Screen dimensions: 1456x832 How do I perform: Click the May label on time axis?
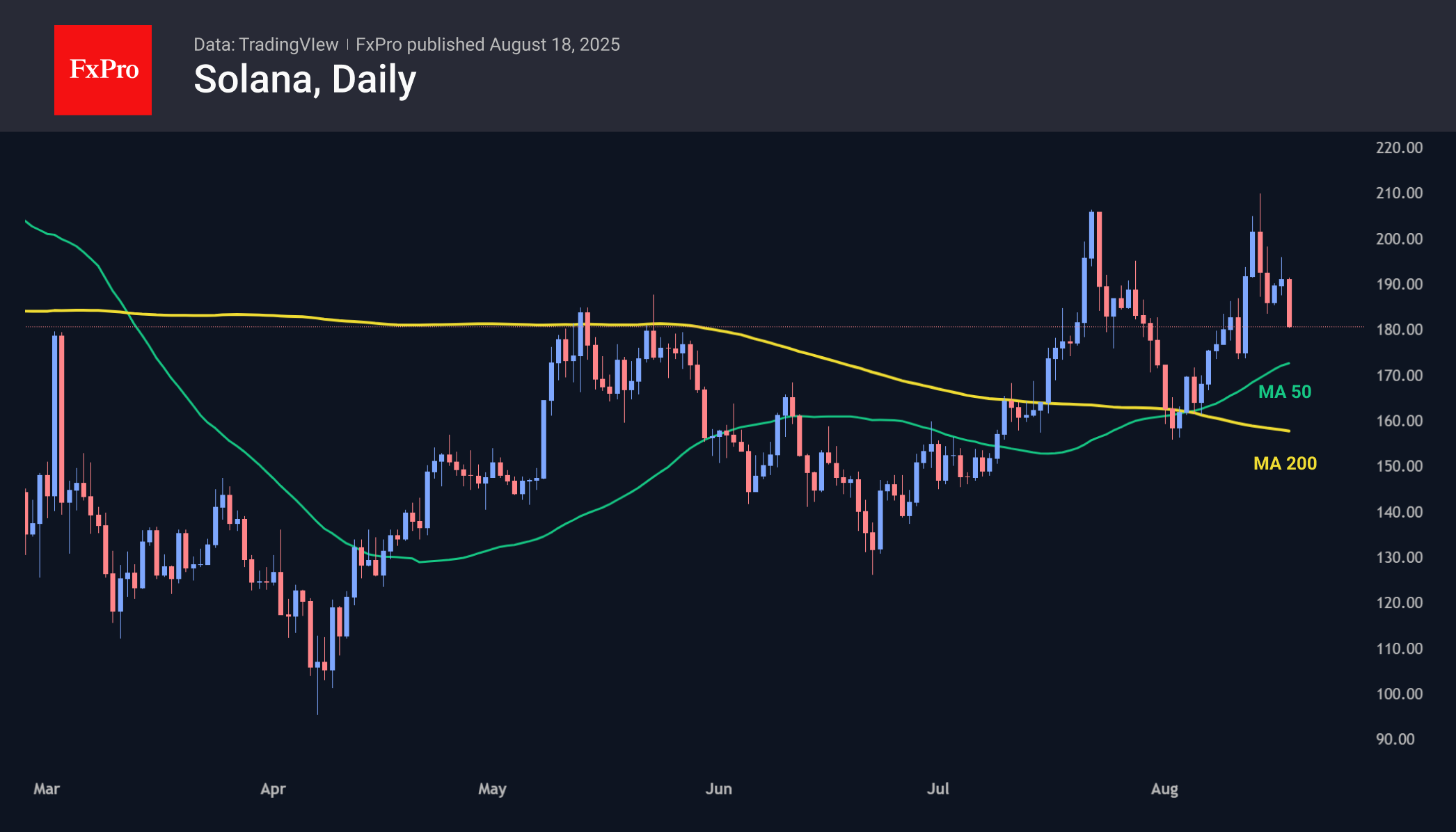tap(492, 789)
